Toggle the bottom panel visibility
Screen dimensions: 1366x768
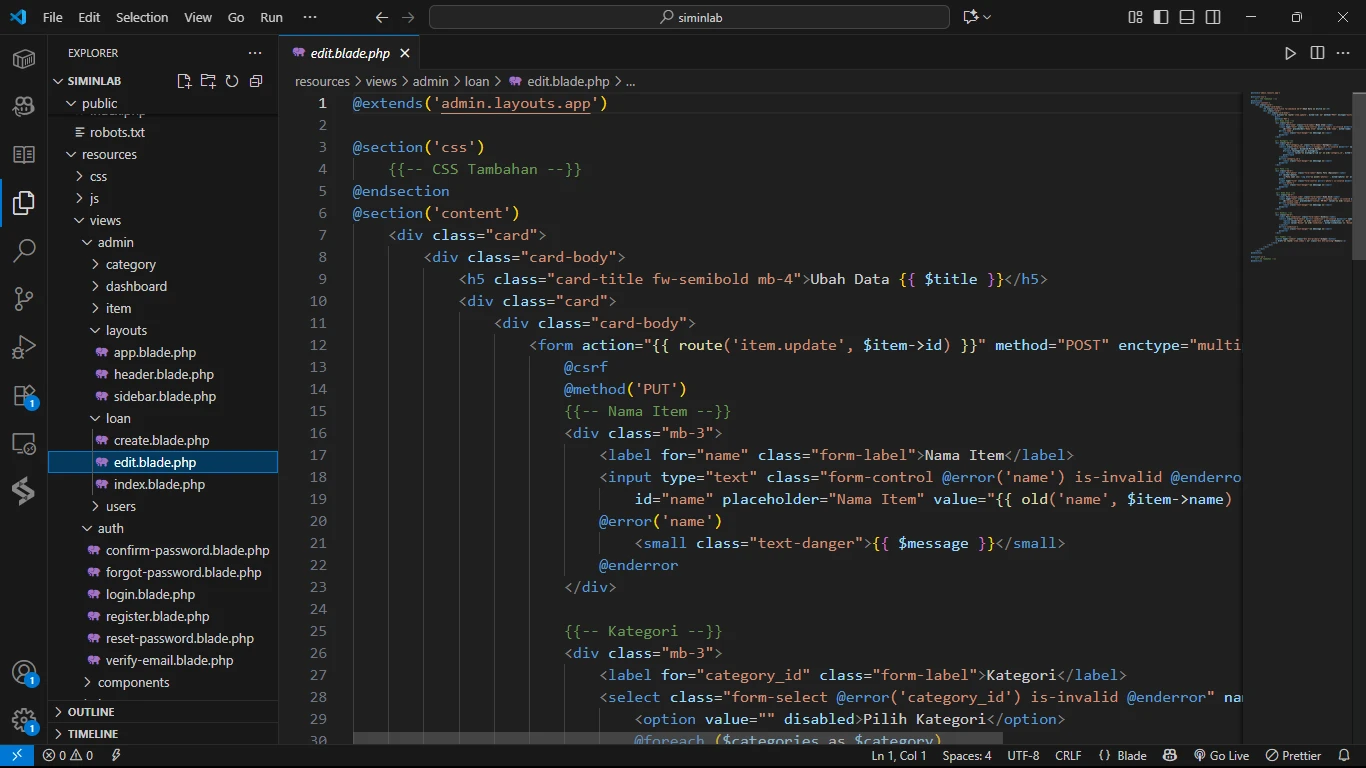click(x=1187, y=17)
